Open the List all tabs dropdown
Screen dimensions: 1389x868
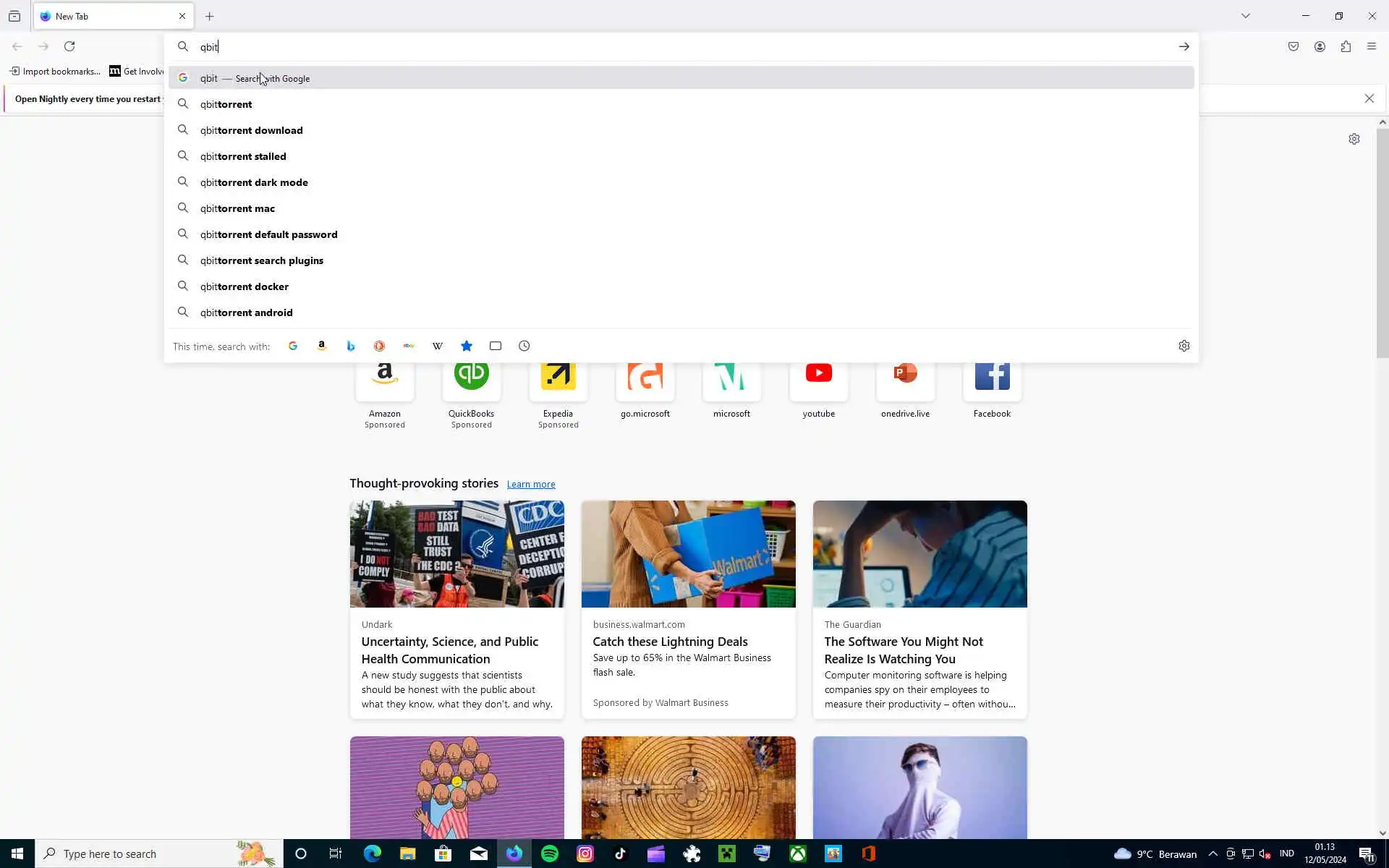pos(1245,16)
